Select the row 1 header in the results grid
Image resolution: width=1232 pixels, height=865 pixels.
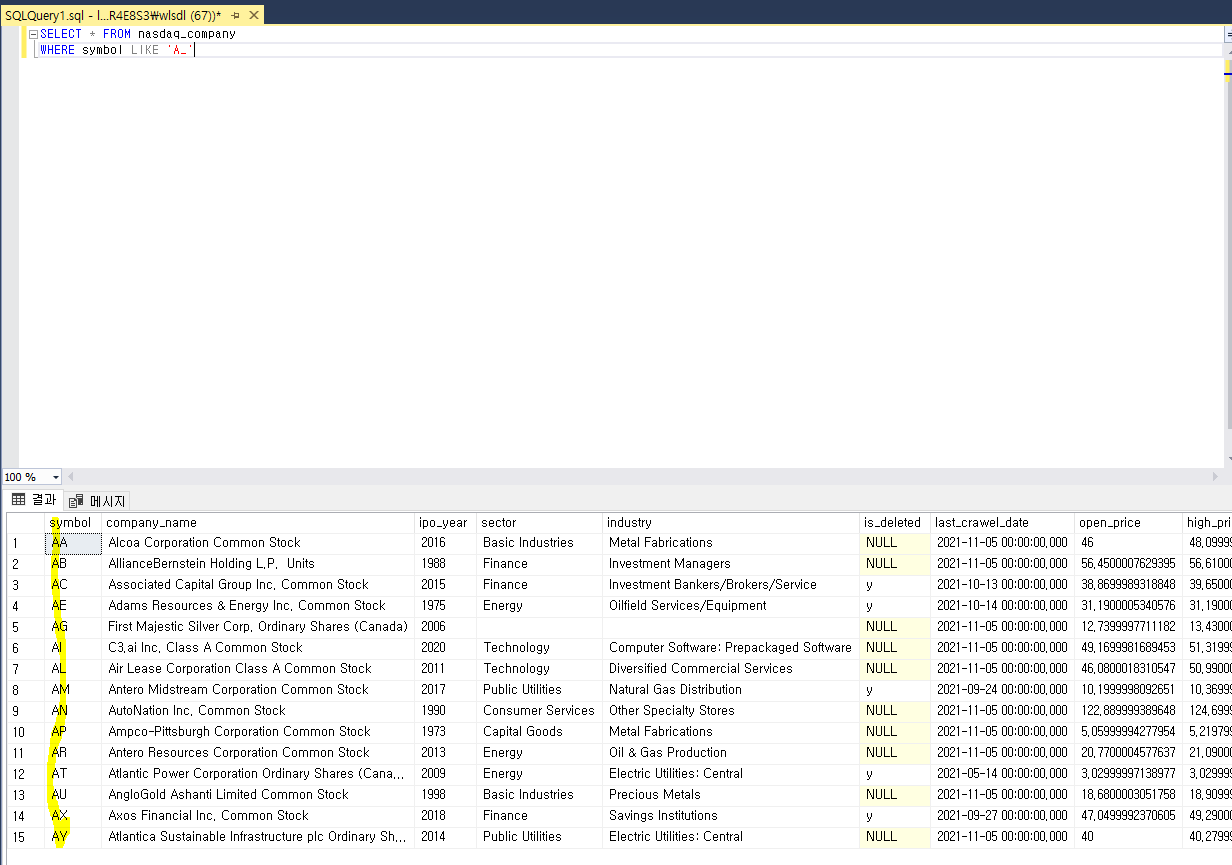[25, 543]
